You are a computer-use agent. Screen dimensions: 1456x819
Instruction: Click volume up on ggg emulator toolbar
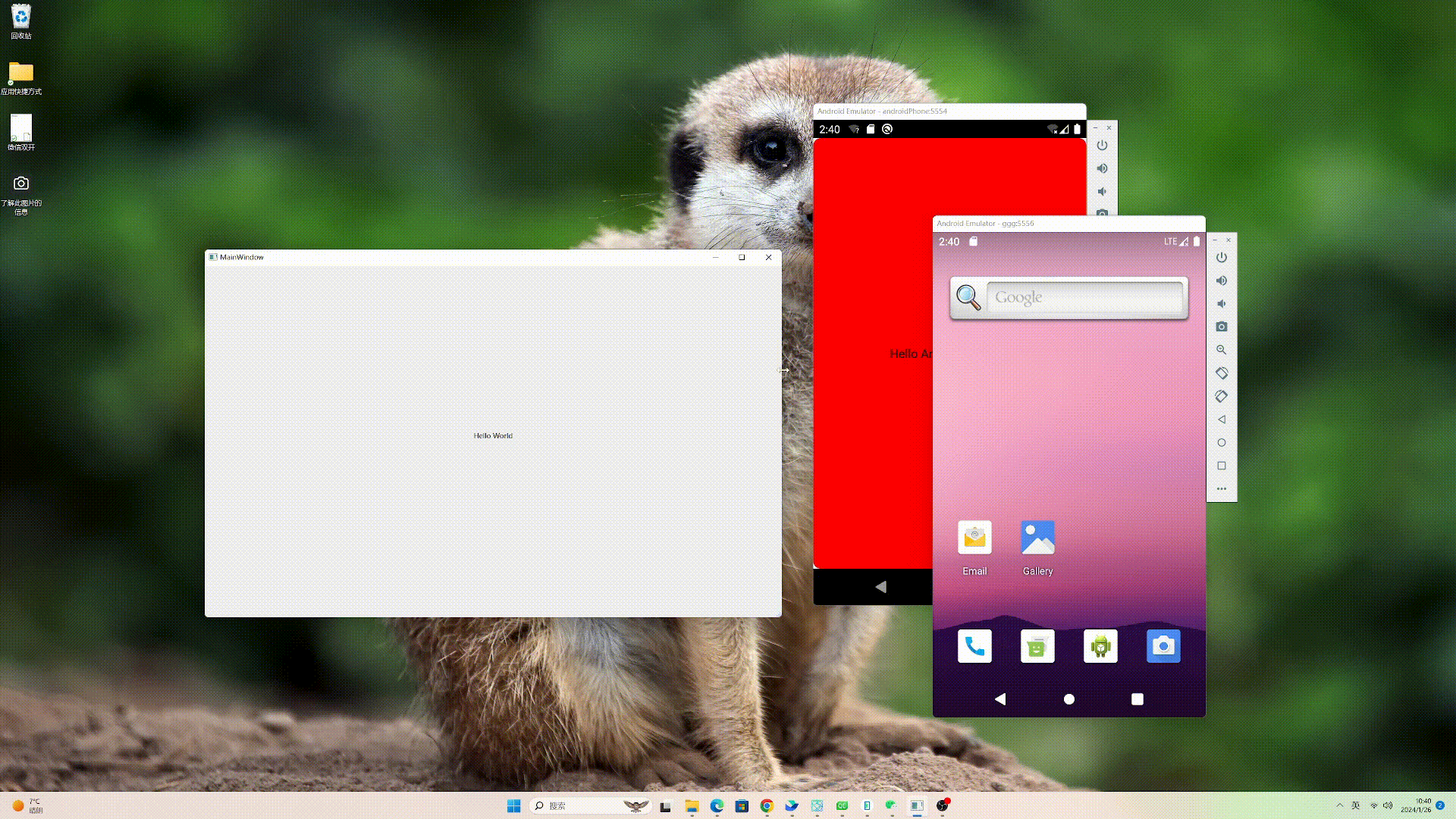click(1221, 281)
